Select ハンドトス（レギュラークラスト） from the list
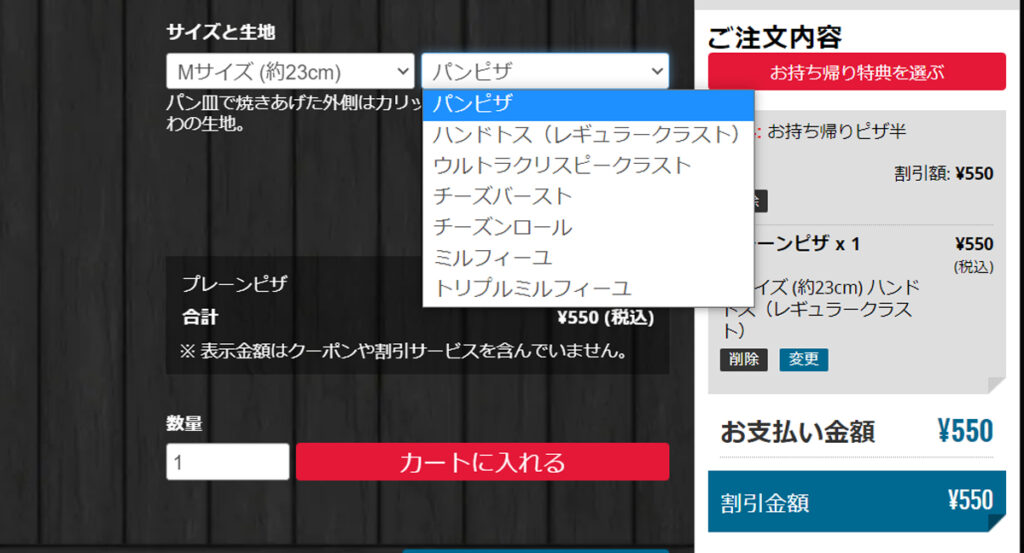This screenshot has height=553, width=1024. [x=586, y=134]
